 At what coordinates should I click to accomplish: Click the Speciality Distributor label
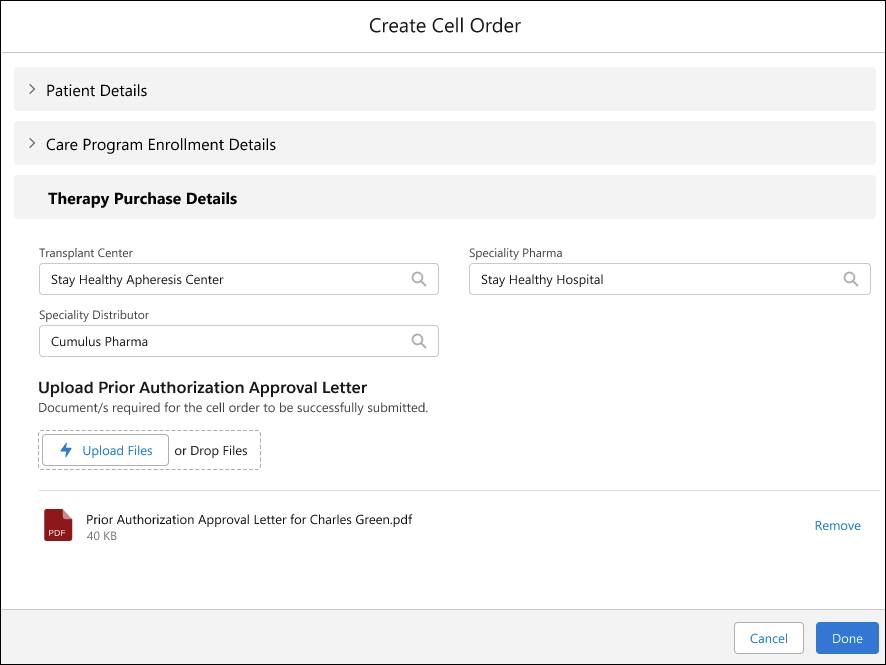pos(94,315)
